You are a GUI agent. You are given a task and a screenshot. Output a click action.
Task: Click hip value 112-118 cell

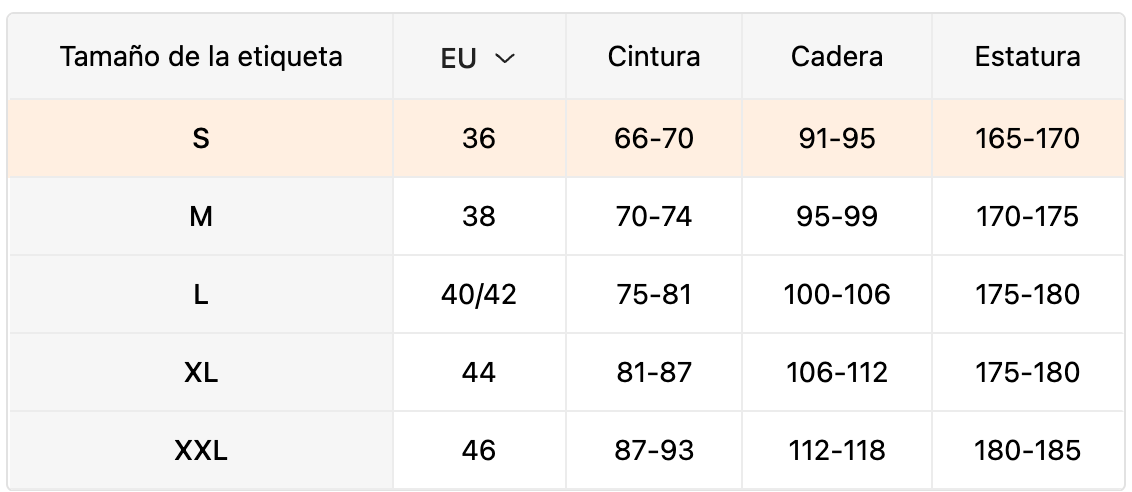pyautogui.click(x=837, y=450)
